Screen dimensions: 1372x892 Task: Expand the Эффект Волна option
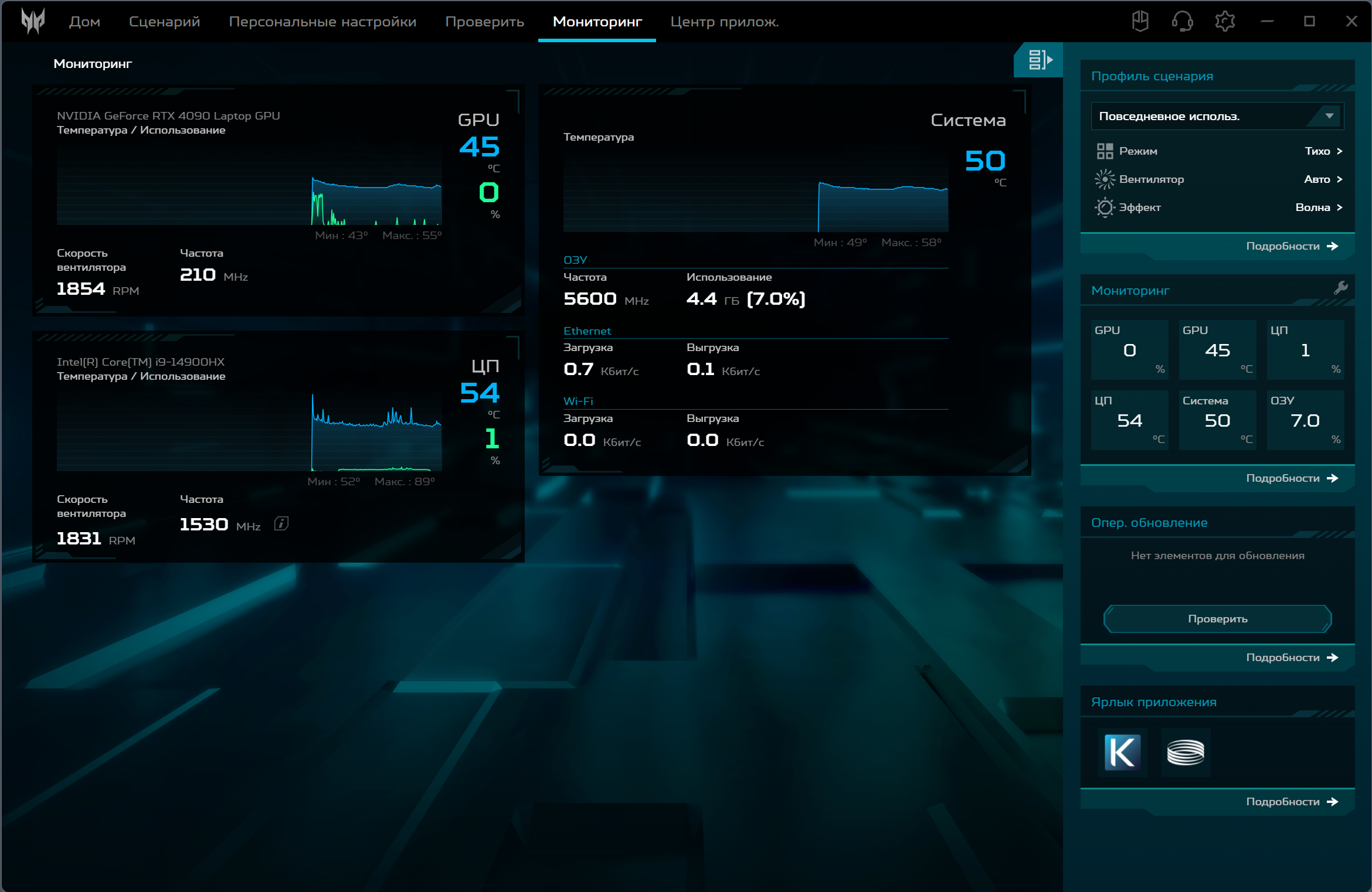coord(1318,207)
